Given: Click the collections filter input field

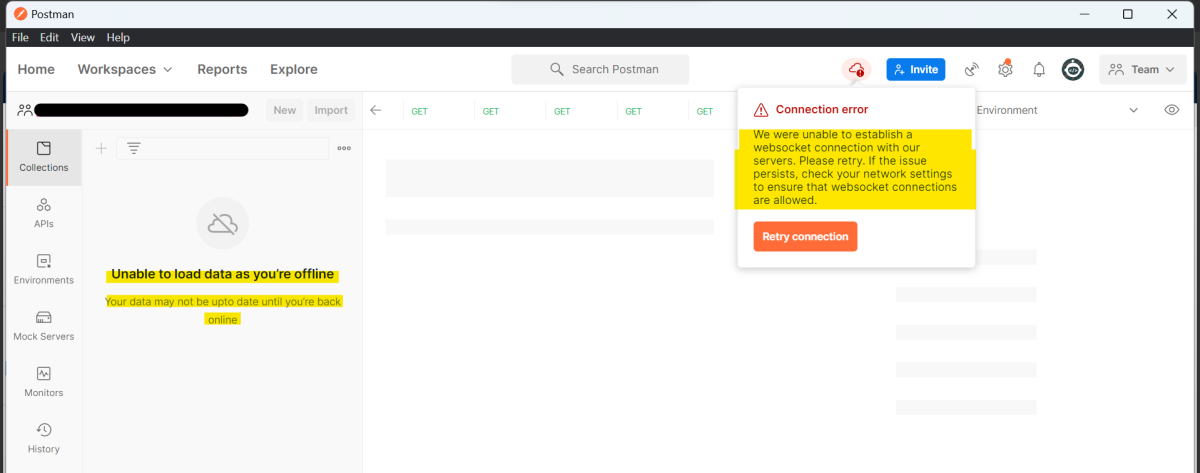Looking at the screenshot, I should [223, 148].
